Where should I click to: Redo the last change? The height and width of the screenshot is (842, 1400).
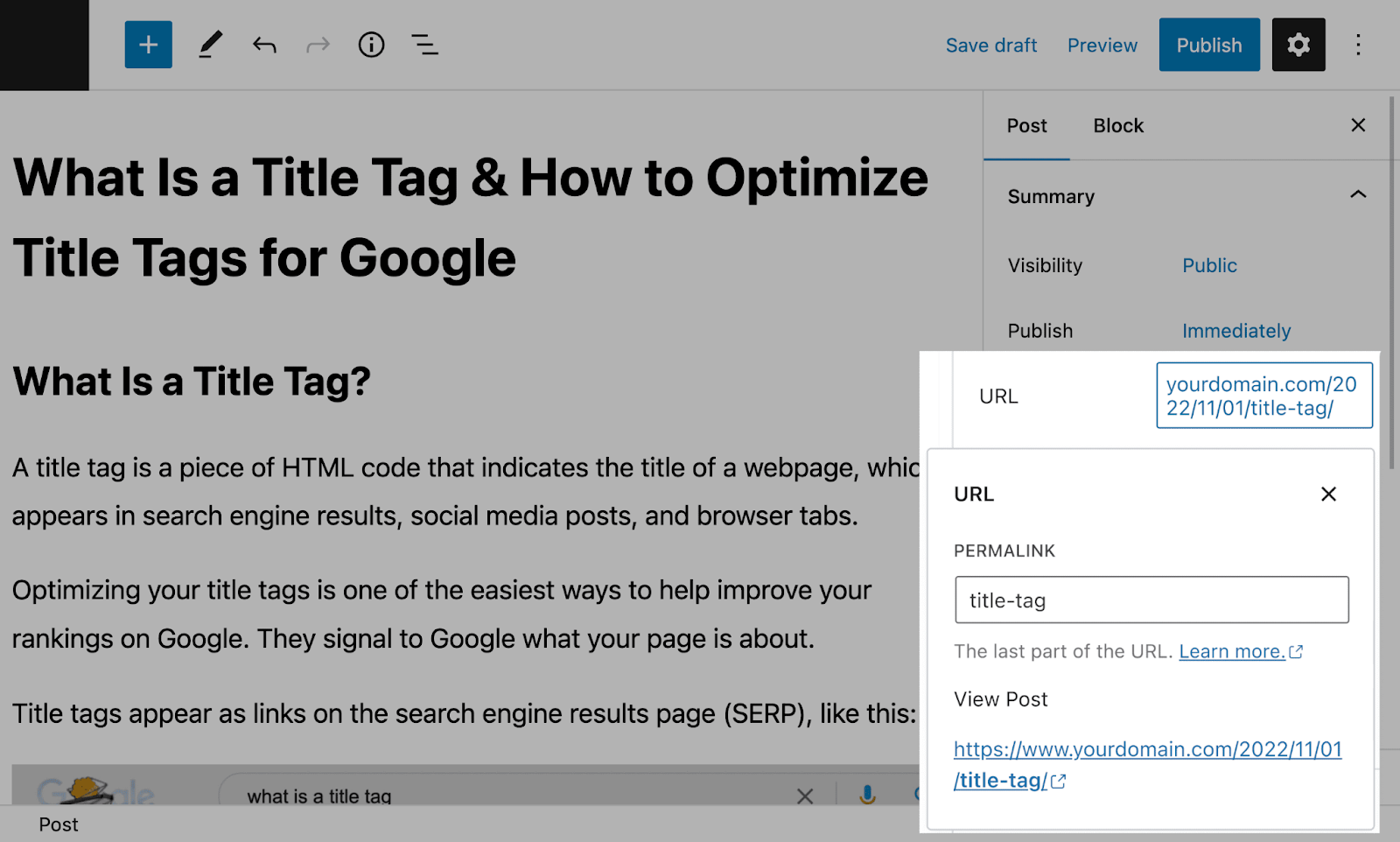(317, 45)
